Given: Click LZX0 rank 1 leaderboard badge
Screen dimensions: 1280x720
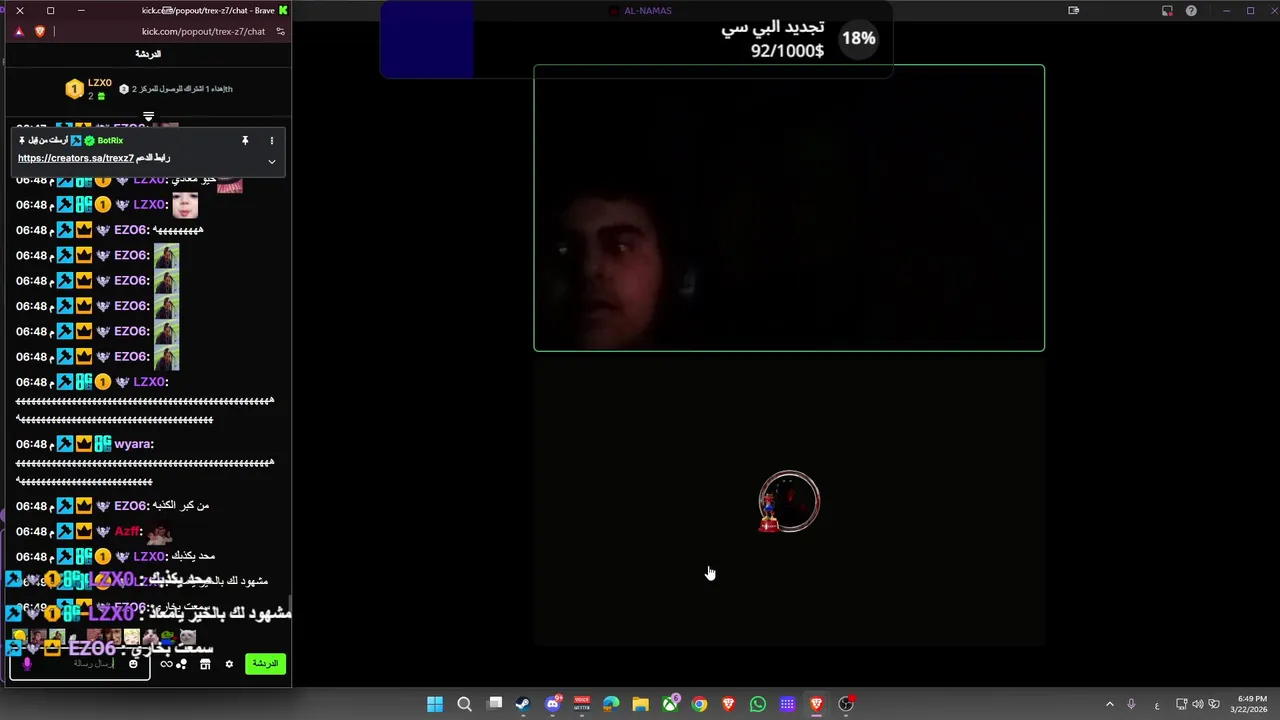Looking at the screenshot, I should point(74,90).
